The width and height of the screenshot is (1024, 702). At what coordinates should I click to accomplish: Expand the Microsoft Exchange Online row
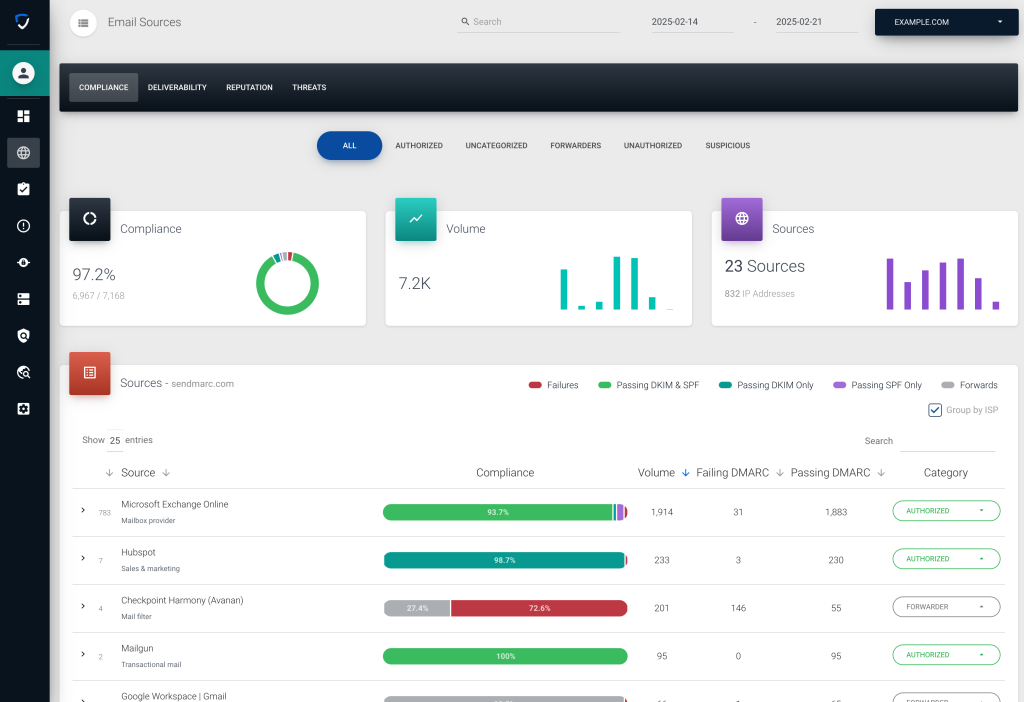tap(83, 510)
